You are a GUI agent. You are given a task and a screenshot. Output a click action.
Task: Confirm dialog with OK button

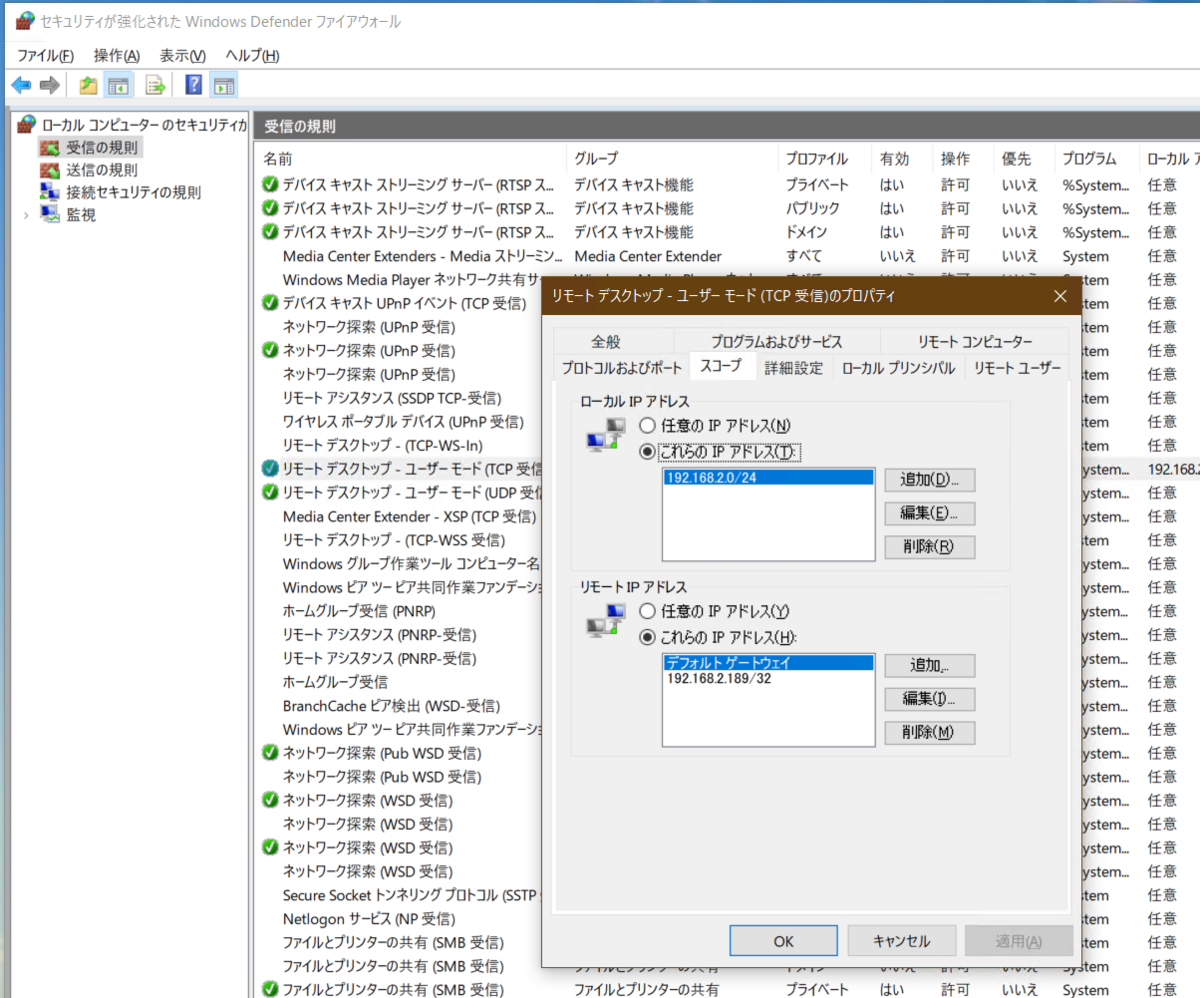(x=783, y=941)
